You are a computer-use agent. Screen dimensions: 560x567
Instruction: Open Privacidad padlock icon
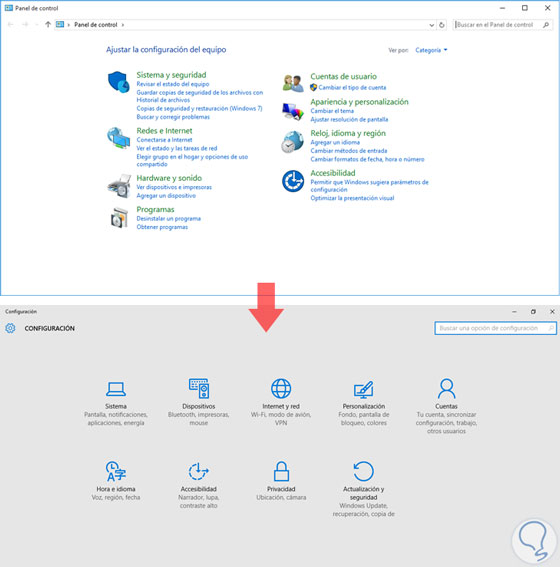pyautogui.click(x=281, y=471)
